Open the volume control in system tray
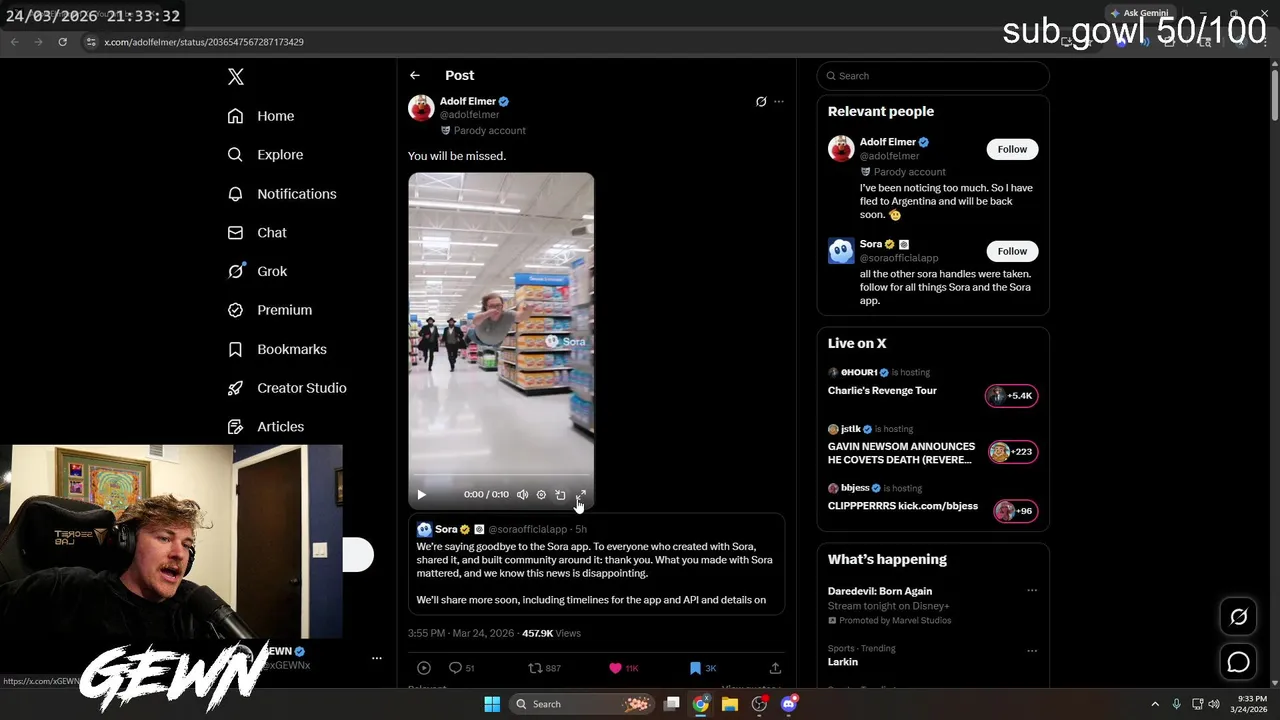This screenshot has width=1280, height=720. 1214,704
